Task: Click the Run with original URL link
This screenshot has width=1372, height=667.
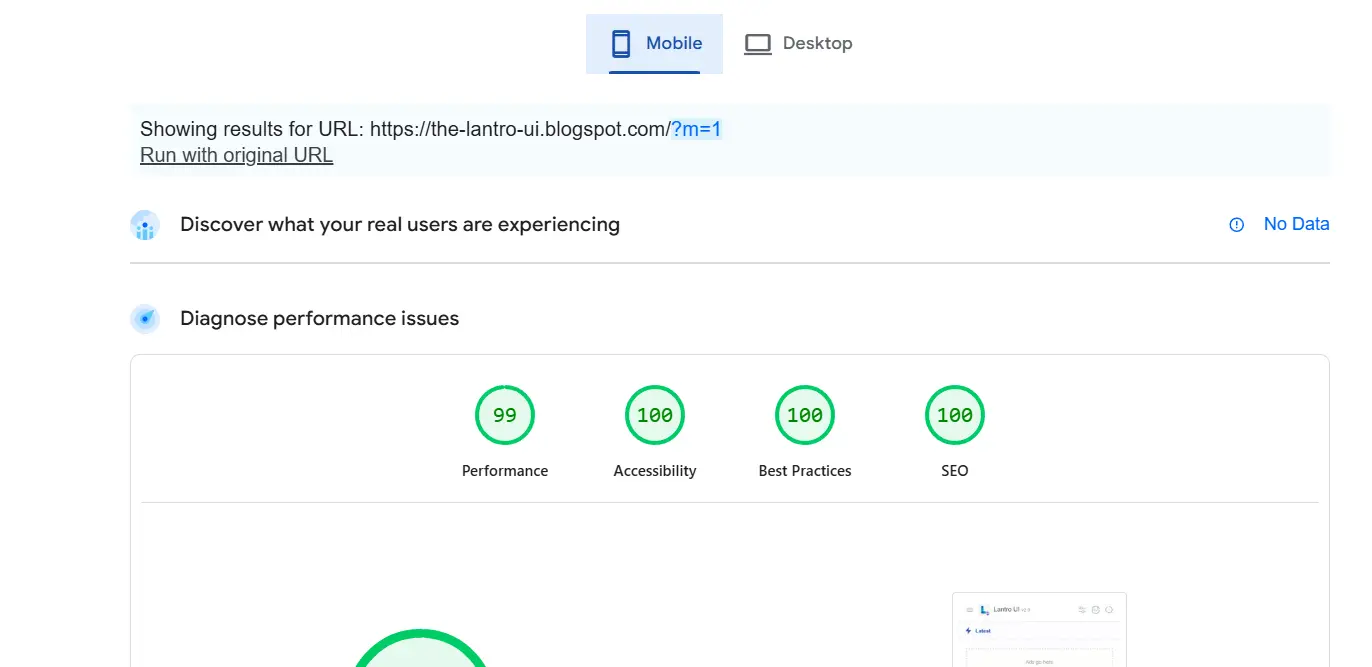Action: (236, 155)
